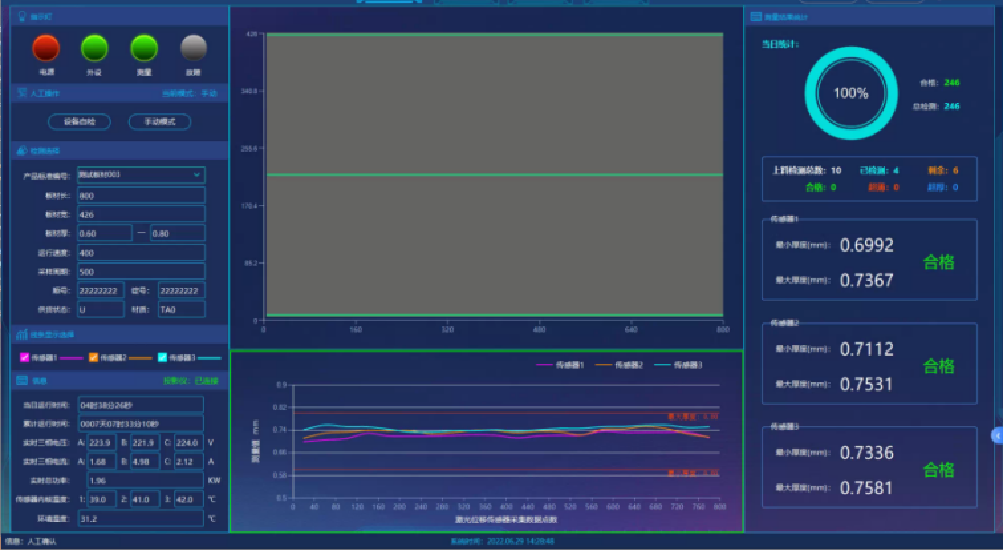Click the light bulb icon in indicator panel header
The image size is (1004, 550).
21,17
